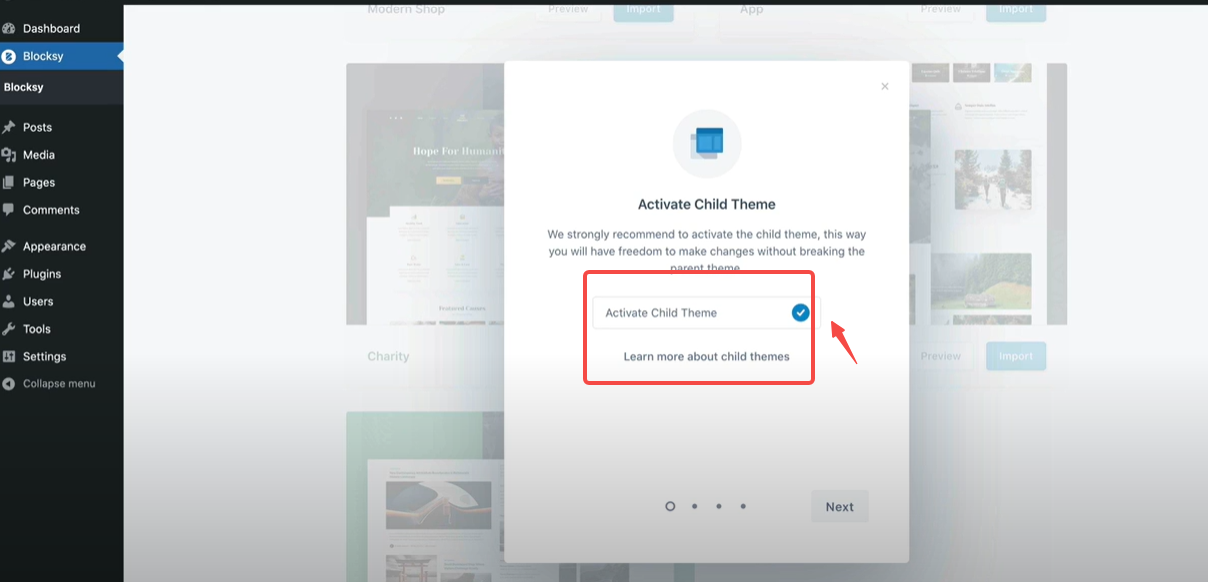Click the Next button
The width and height of the screenshot is (1208, 582).
839,506
